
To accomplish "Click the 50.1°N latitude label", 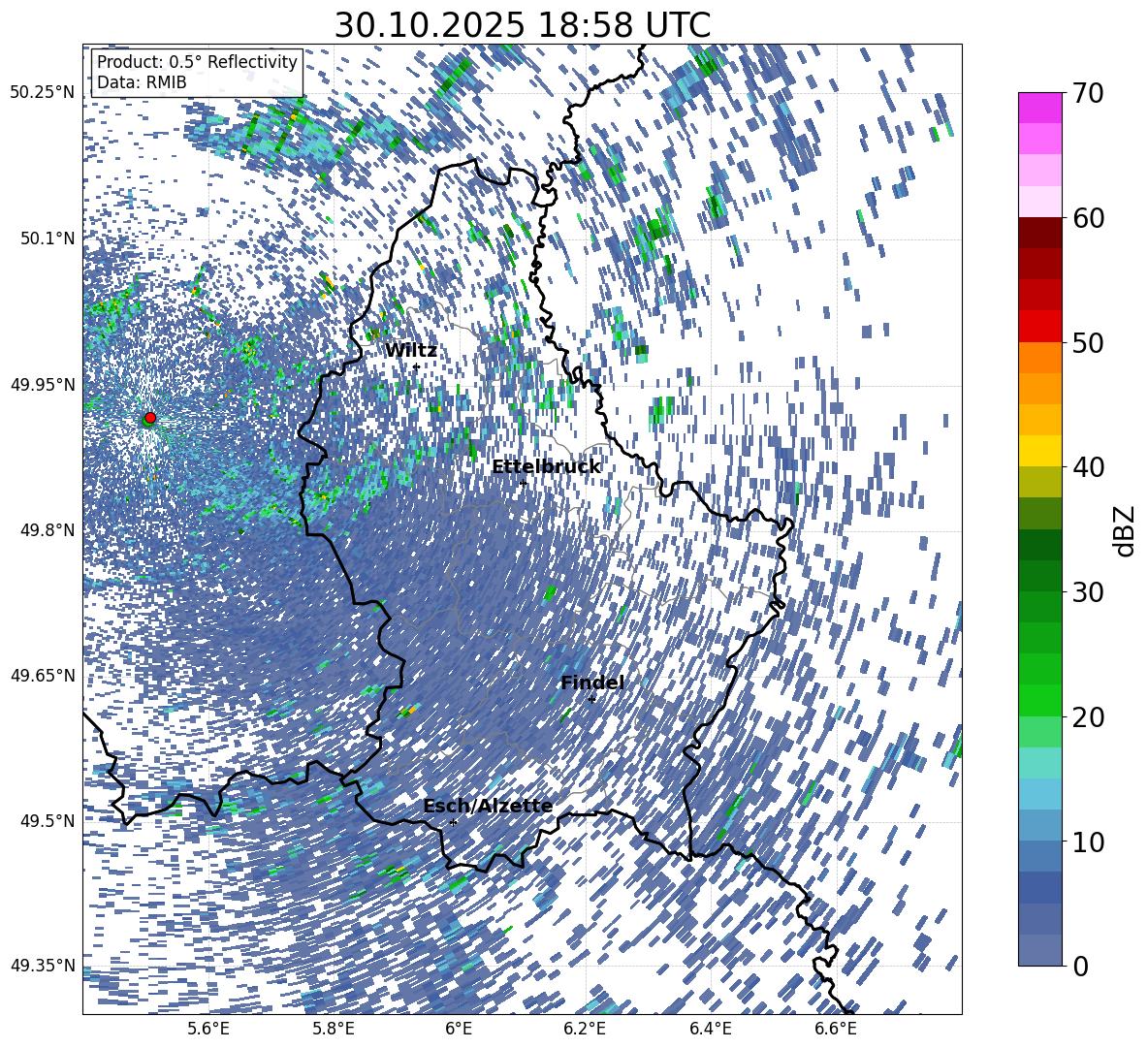I will (x=47, y=238).
